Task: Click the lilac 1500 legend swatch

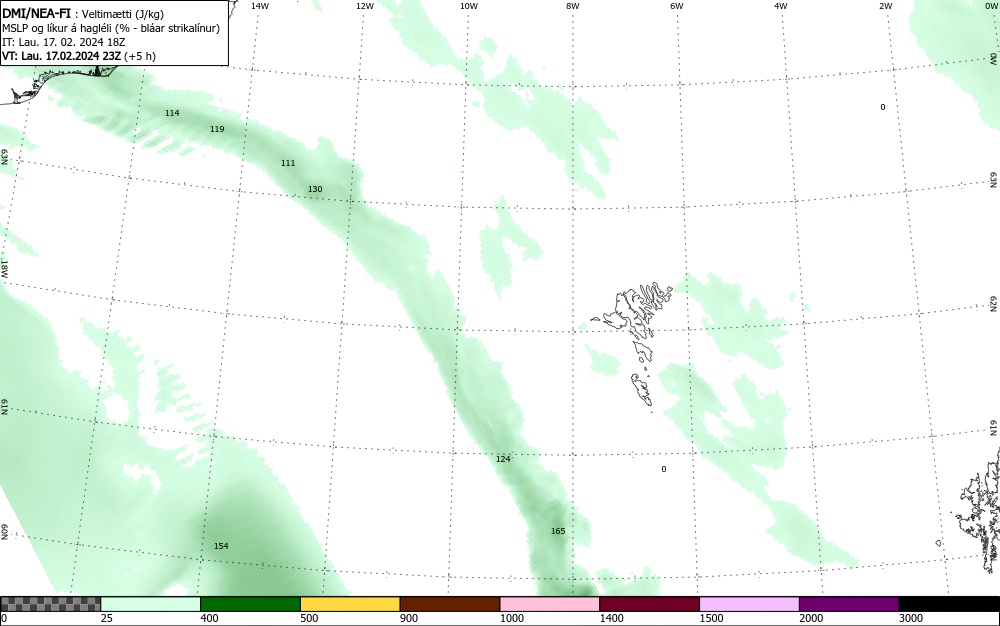Action: (x=749, y=604)
